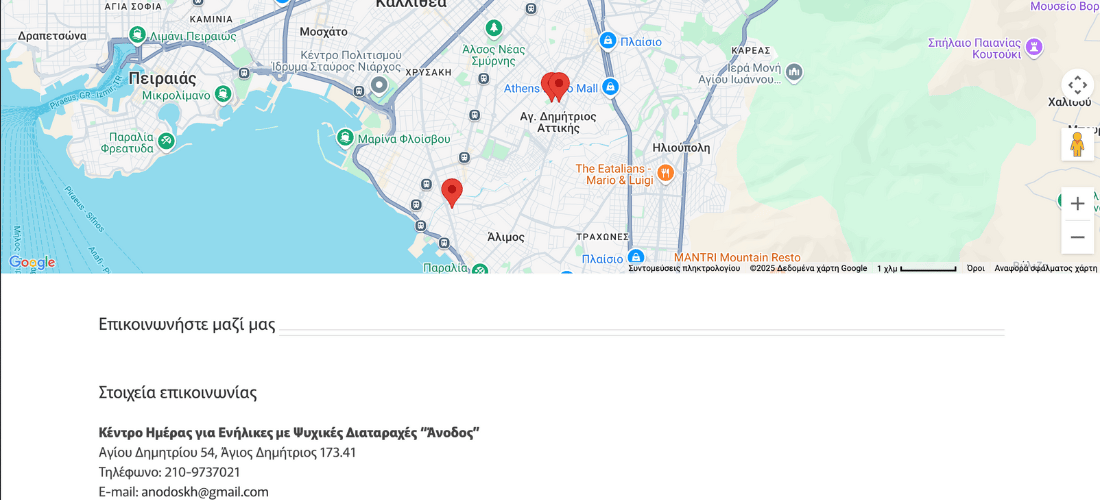Toggle the map scale bar units

[x=916, y=269]
